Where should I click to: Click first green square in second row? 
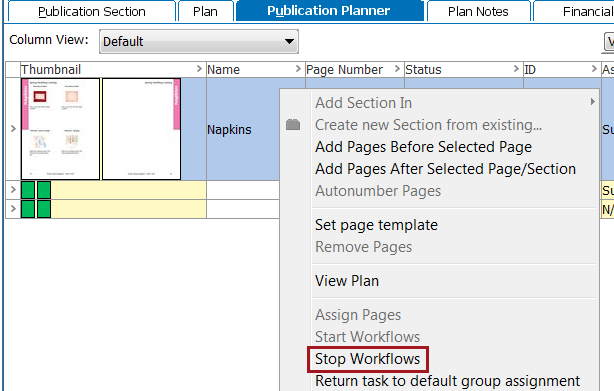(28, 190)
